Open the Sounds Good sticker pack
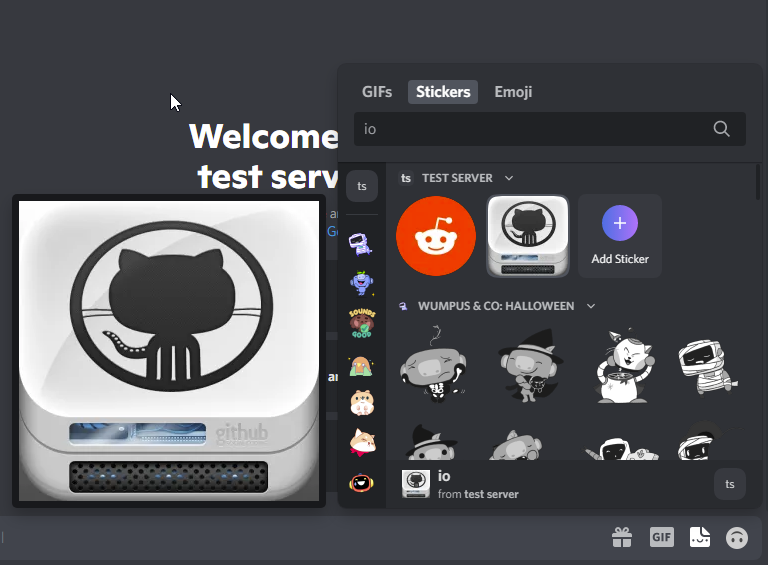768x565 pixels. coord(361,323)
